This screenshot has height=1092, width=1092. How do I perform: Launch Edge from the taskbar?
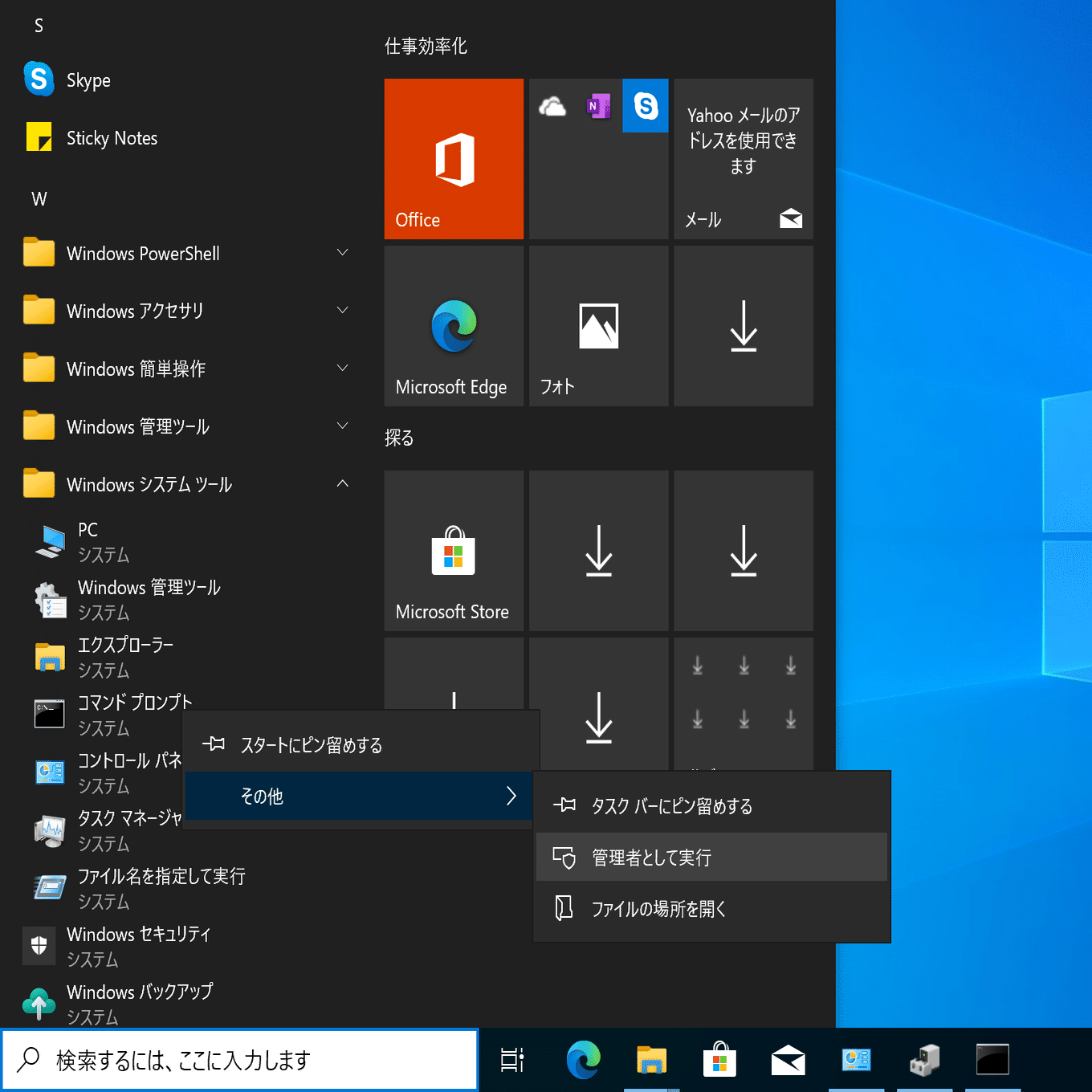[x=583, y=1060]
